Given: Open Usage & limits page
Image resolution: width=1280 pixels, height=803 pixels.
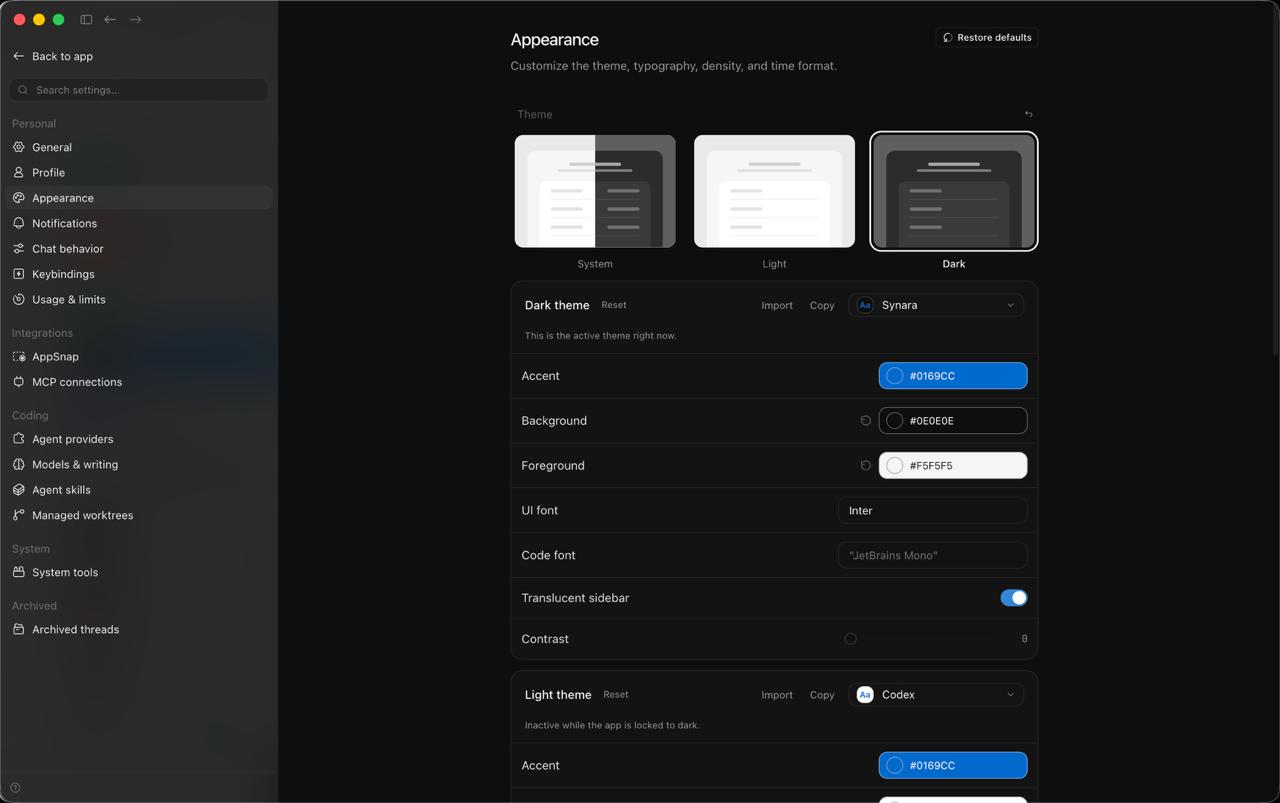Looking at the screenshot, I should [x=139, y=299].
